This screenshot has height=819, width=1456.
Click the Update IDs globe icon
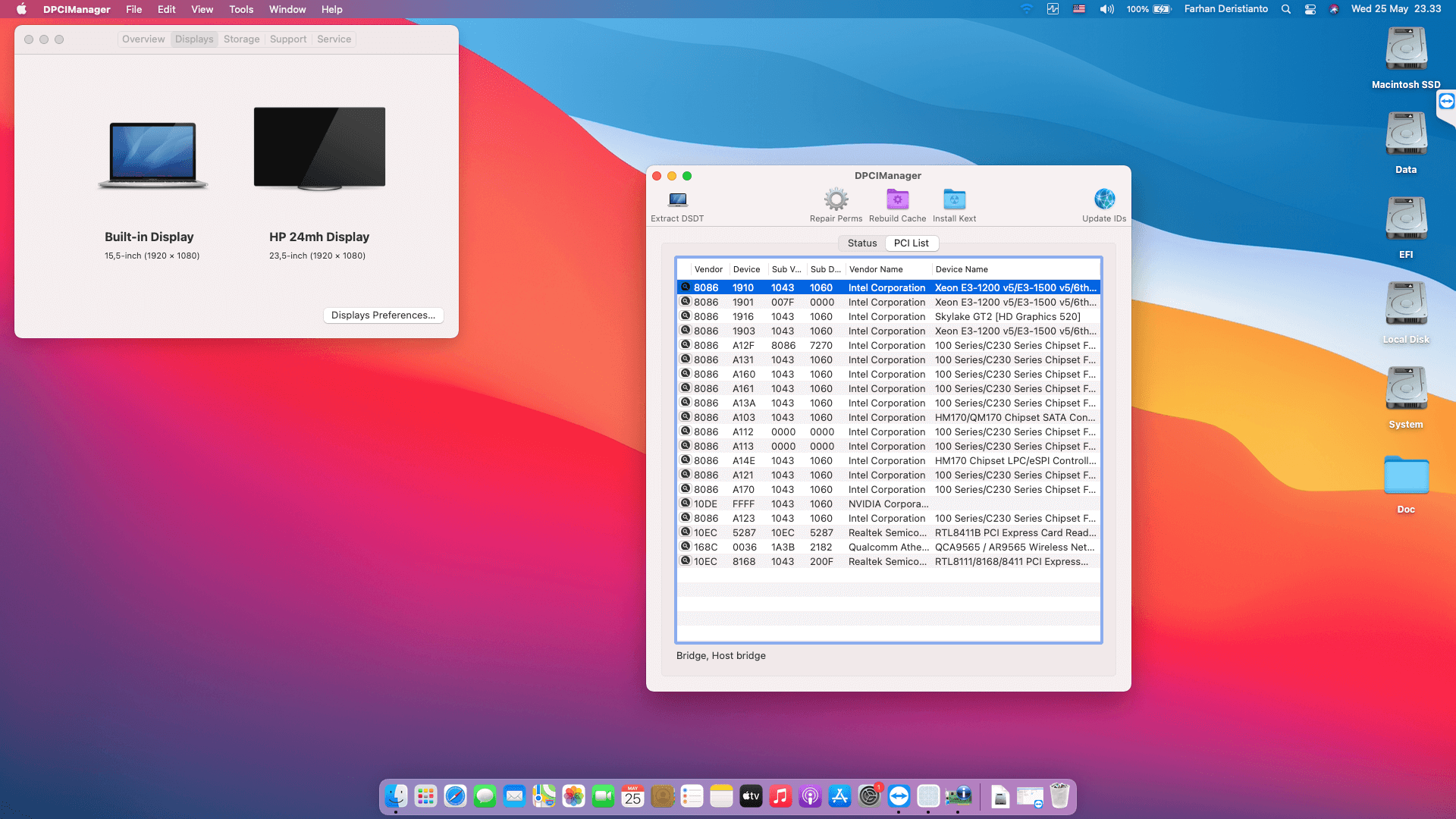tap(1104, 199)
